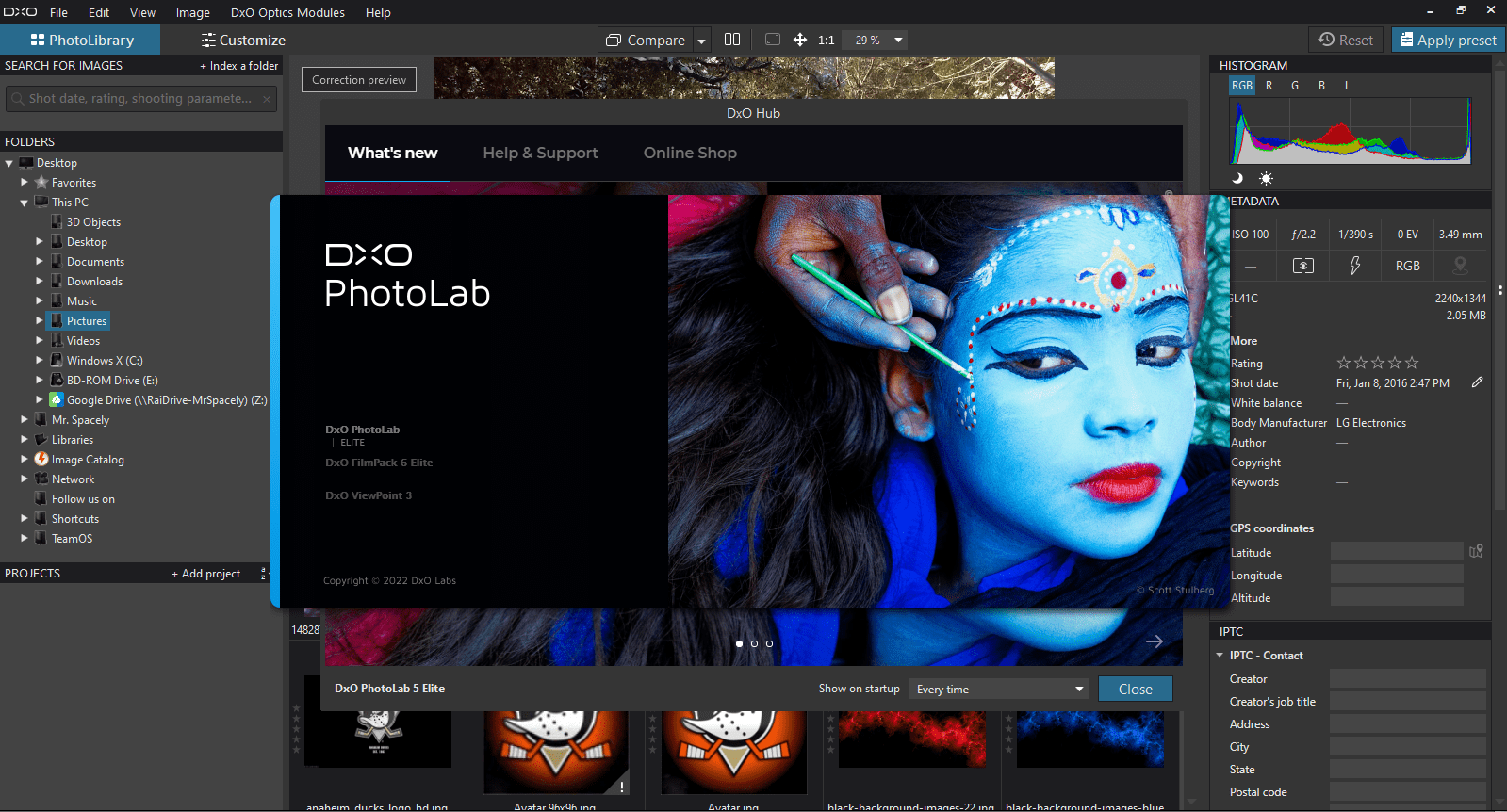Image resolution: width=1507 pixels, height=812 pixels.
Task: Toggle side-by-side split preview icon
Action: 732,40
